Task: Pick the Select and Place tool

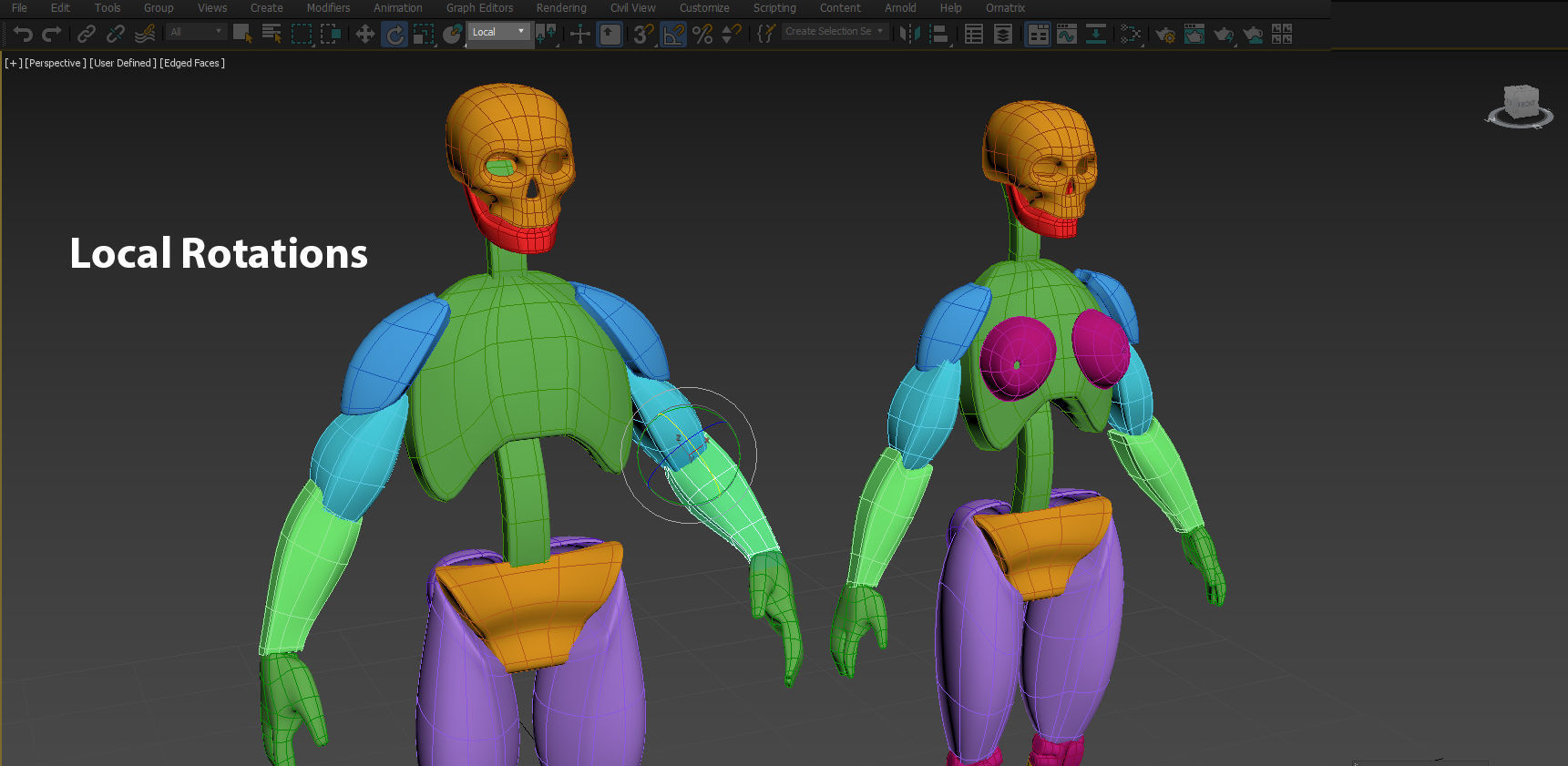Action: 453,34
